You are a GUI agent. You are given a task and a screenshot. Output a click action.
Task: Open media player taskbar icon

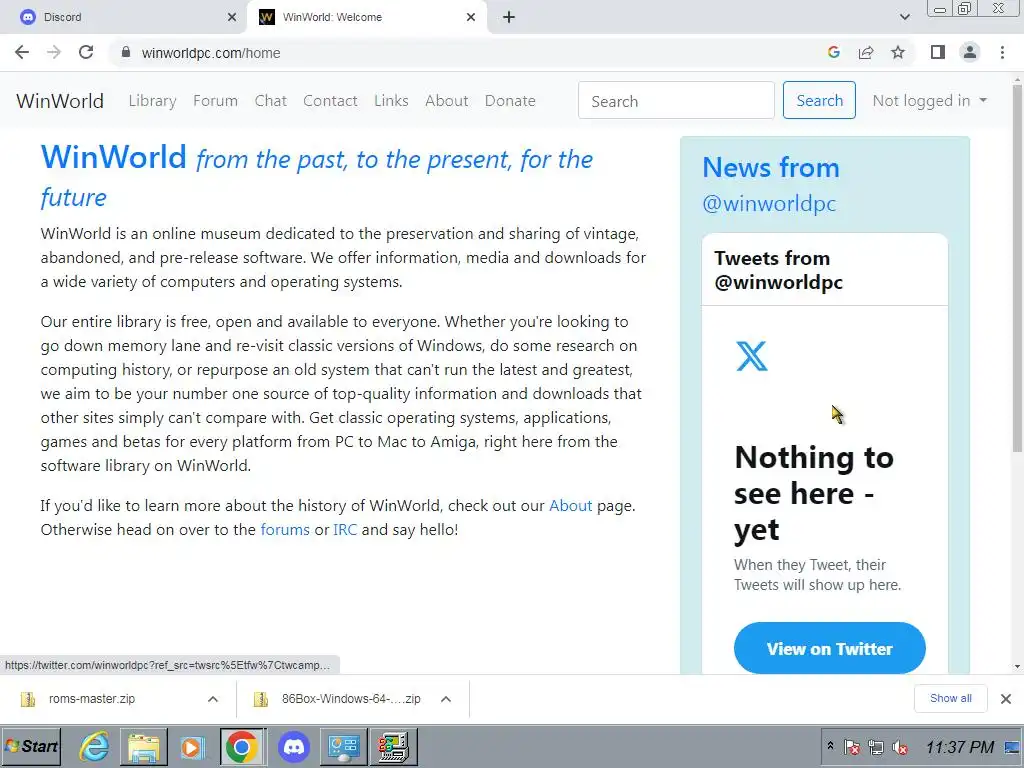tap(193, 746)
